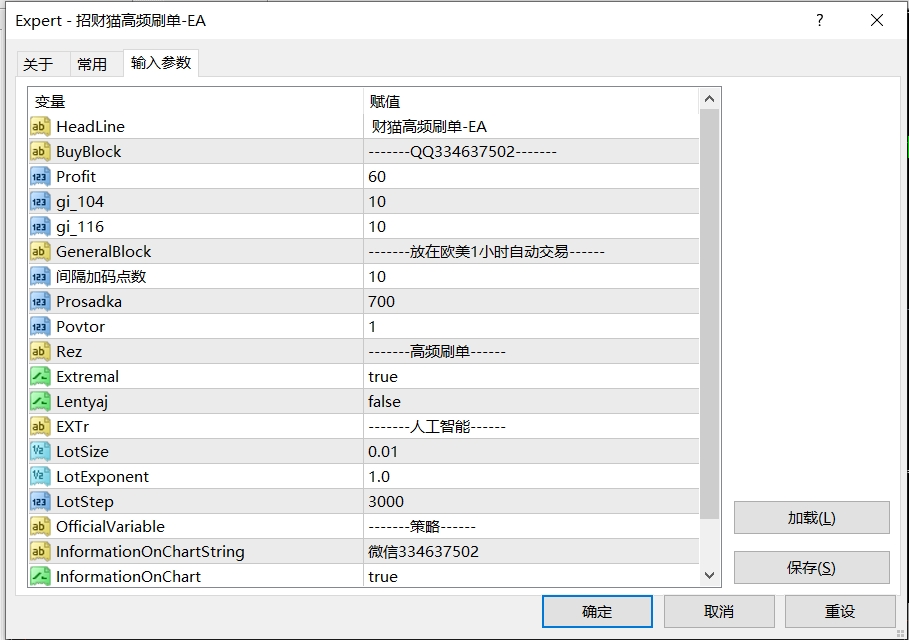This screenshot has width=909, height=640.
Task: Click the double-type icon next to LotExponent
Action: pyautogui.click(x=40, y=477)
